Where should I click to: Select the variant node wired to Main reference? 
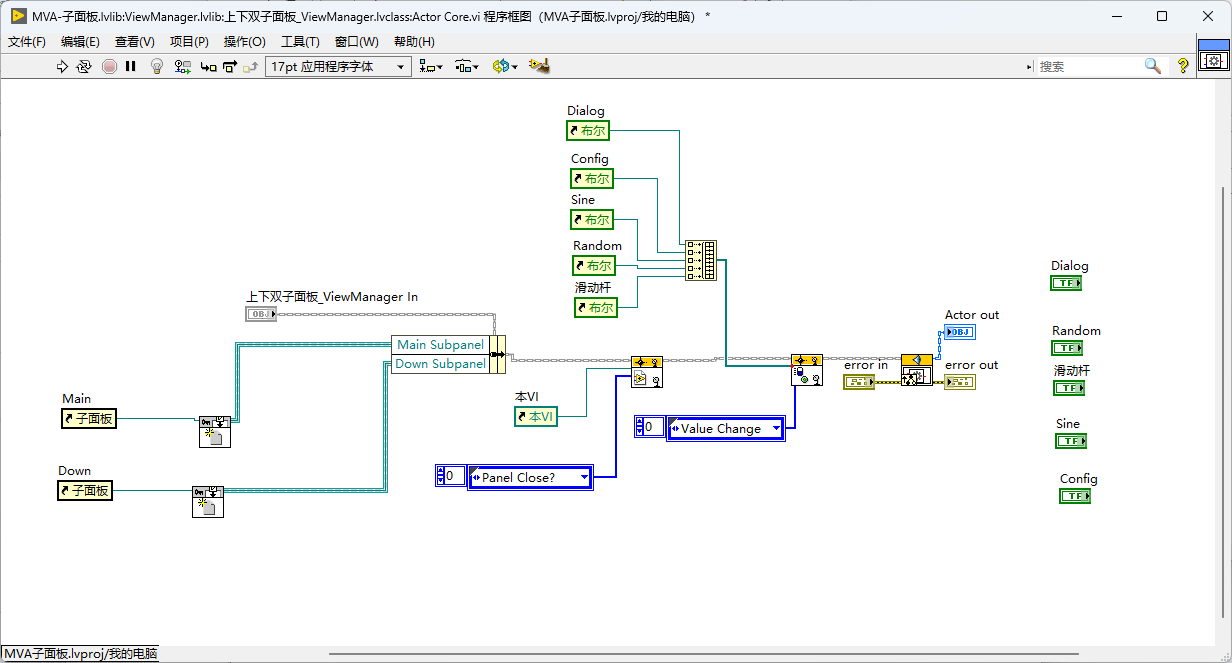coord(214,431)
